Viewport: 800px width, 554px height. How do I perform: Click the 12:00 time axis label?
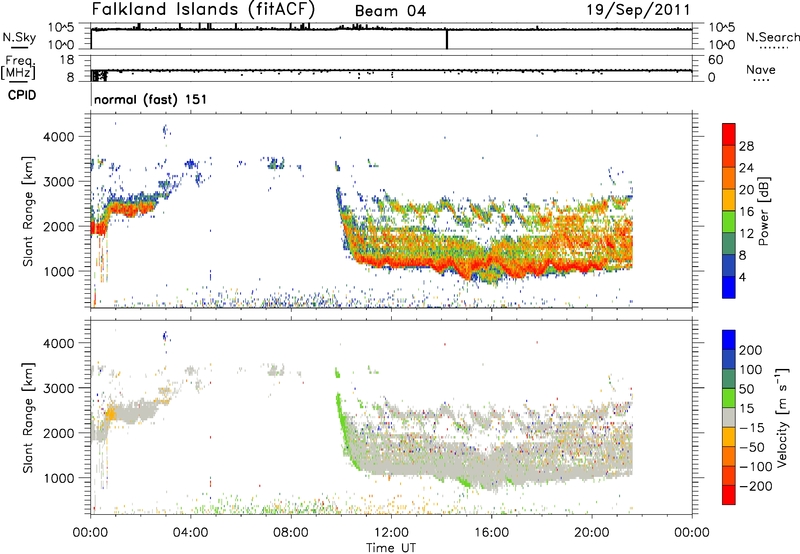click(x=391, y=533)
